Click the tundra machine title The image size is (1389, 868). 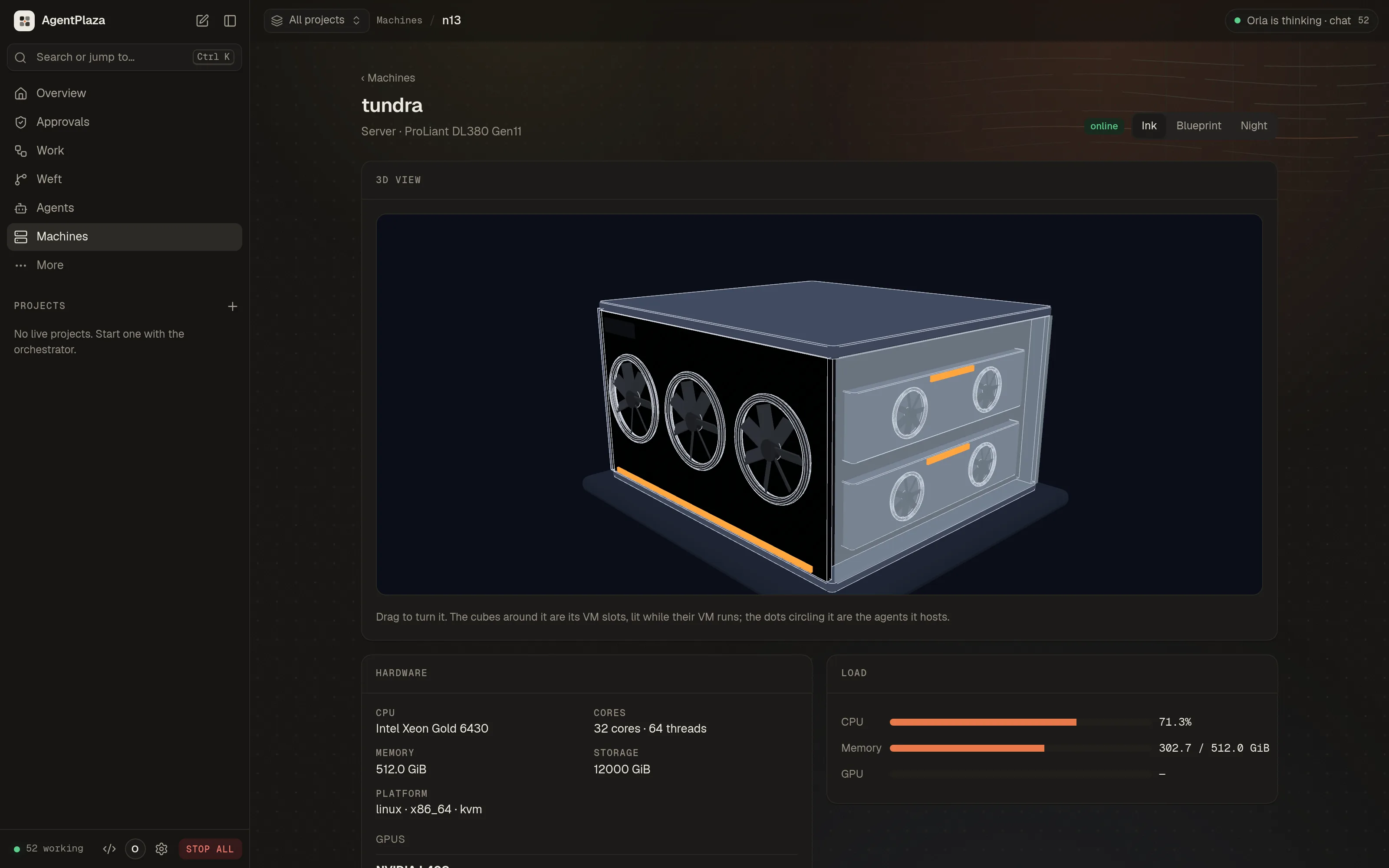click(392, 105)
